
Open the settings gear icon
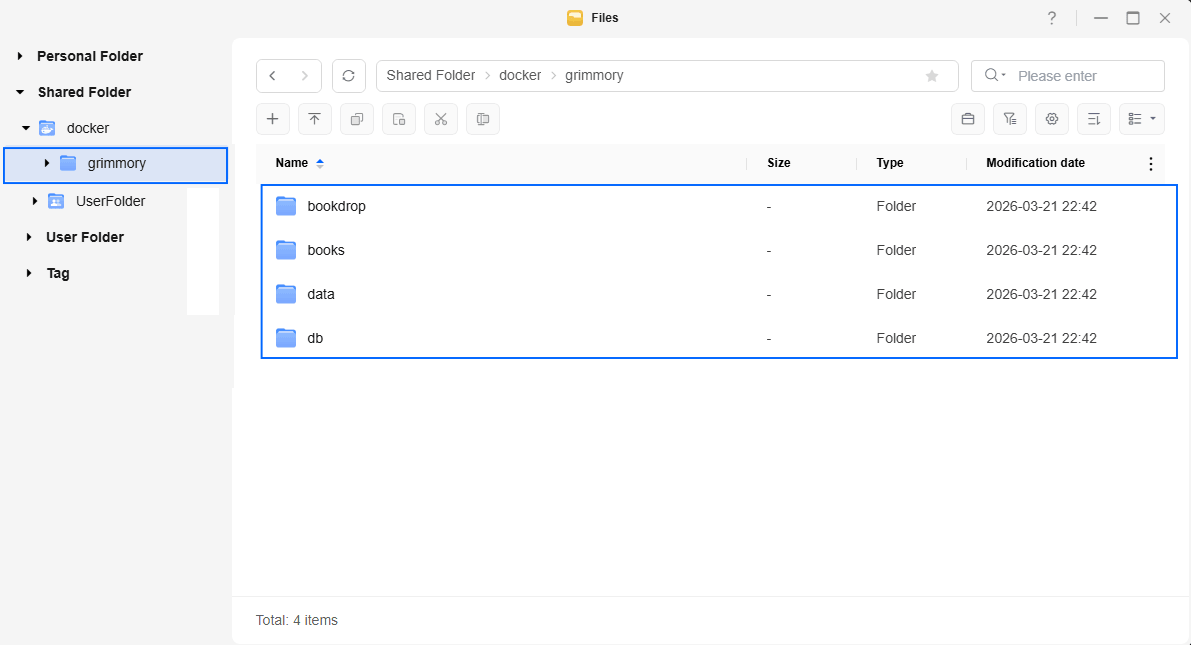point(1052,119)
